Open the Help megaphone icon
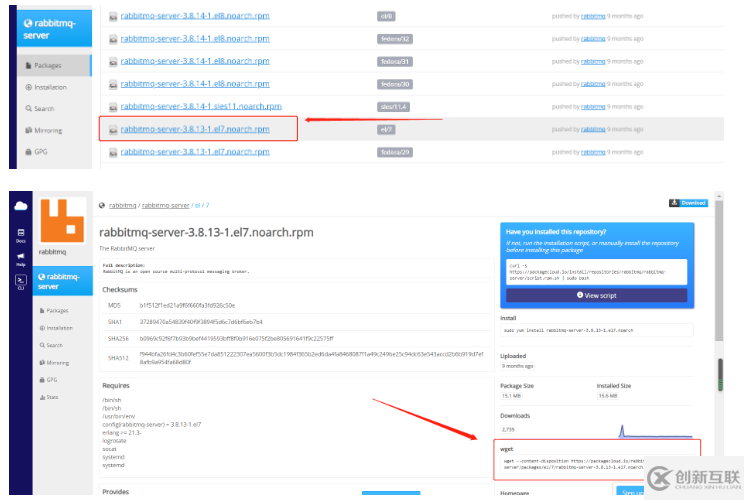This screenshot has width=744, height=500. [x=21, y=259]
